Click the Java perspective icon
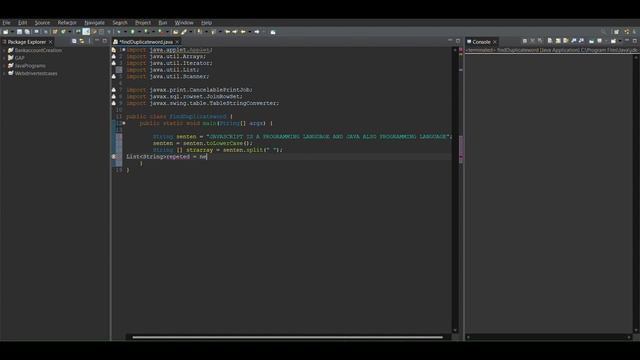Image resolution: width=640 pixels, height=360 pixels. click(x=627, y=31)
